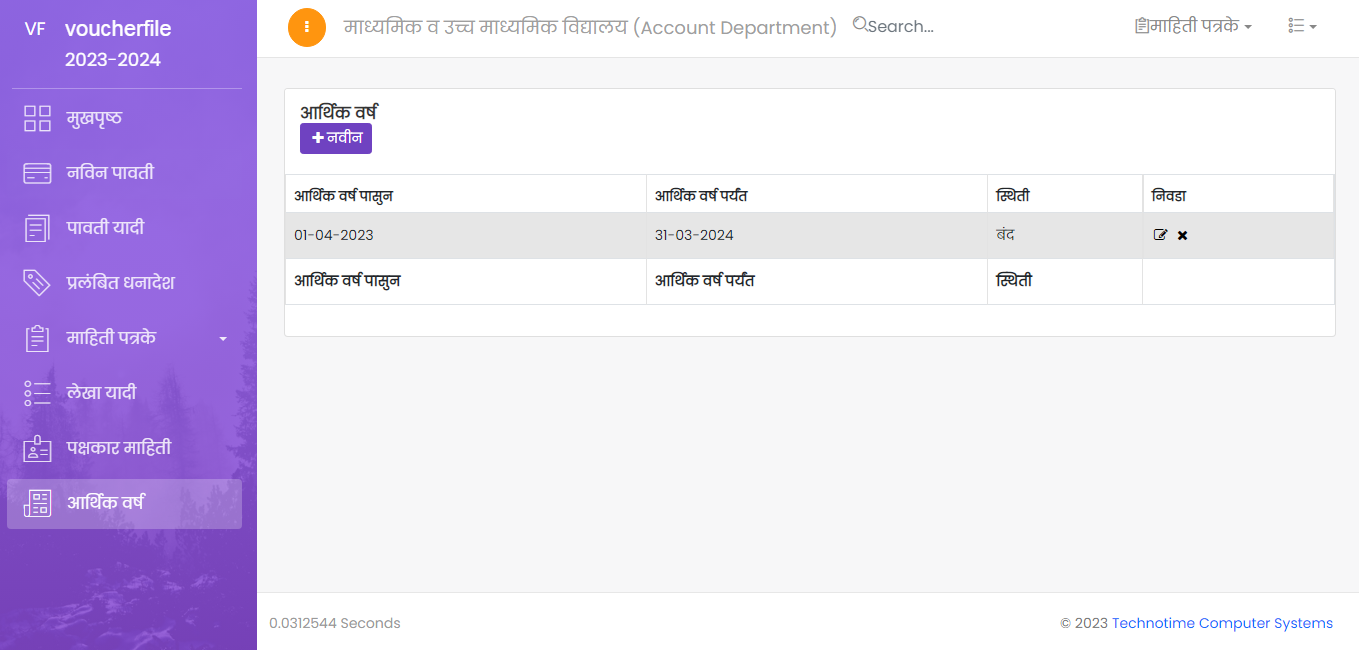
Task: Click the edit icon for 01-04-2023 row
Action: tap(1160, 235)
